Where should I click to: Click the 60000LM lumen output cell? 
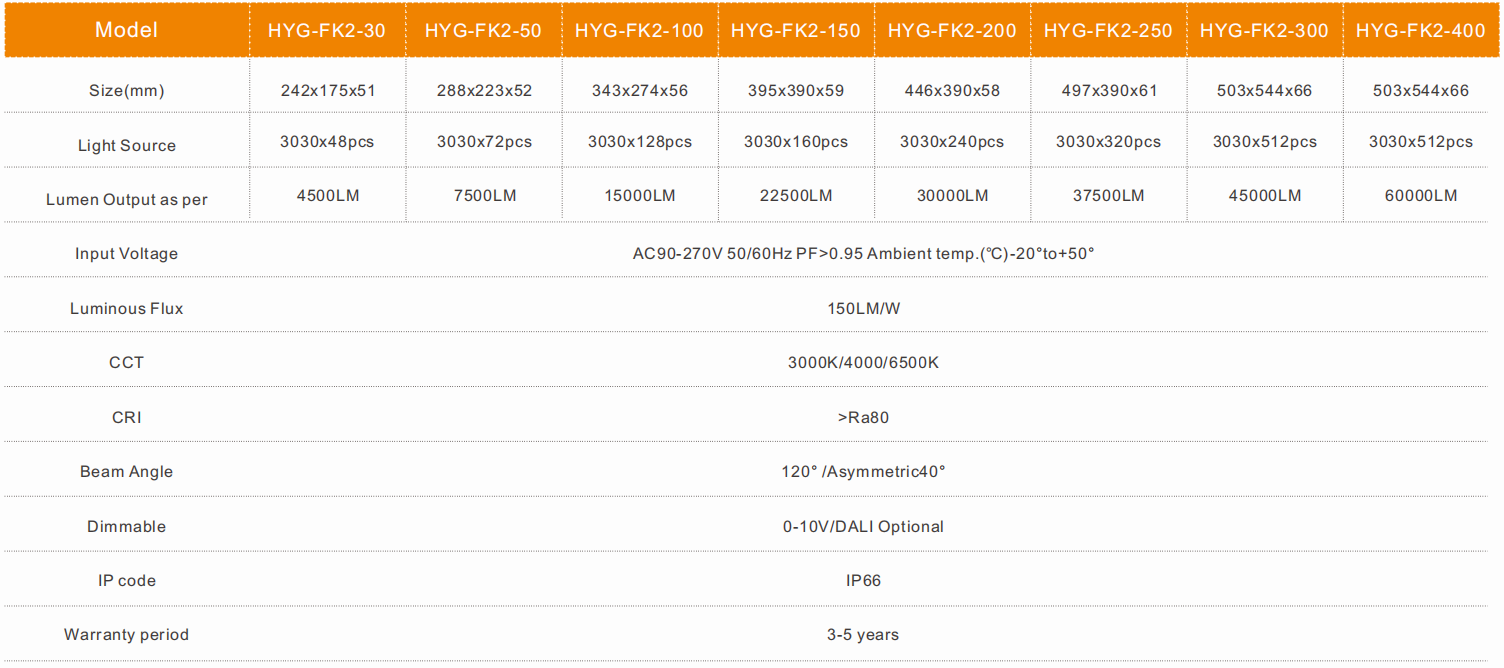1421,196
